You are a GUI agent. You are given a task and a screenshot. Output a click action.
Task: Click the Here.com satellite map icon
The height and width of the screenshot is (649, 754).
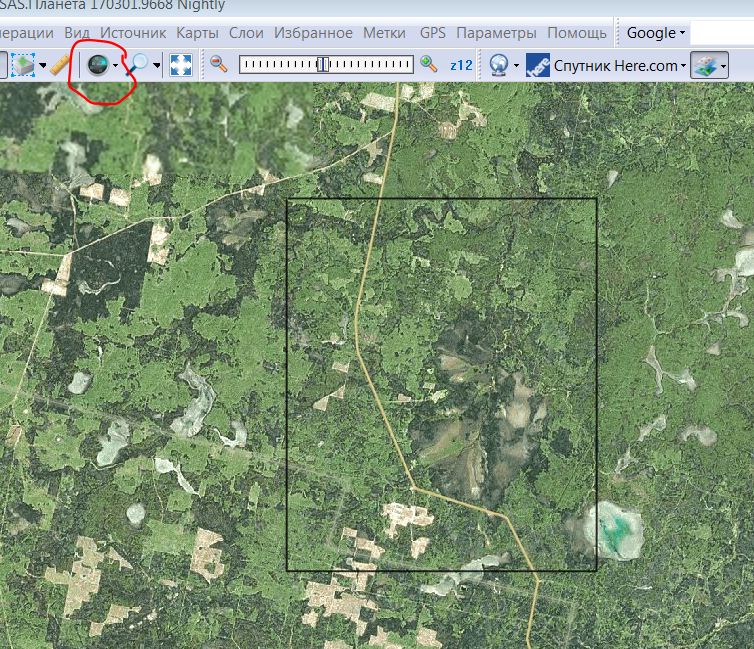pyautogui.click(x=538, y=65)
